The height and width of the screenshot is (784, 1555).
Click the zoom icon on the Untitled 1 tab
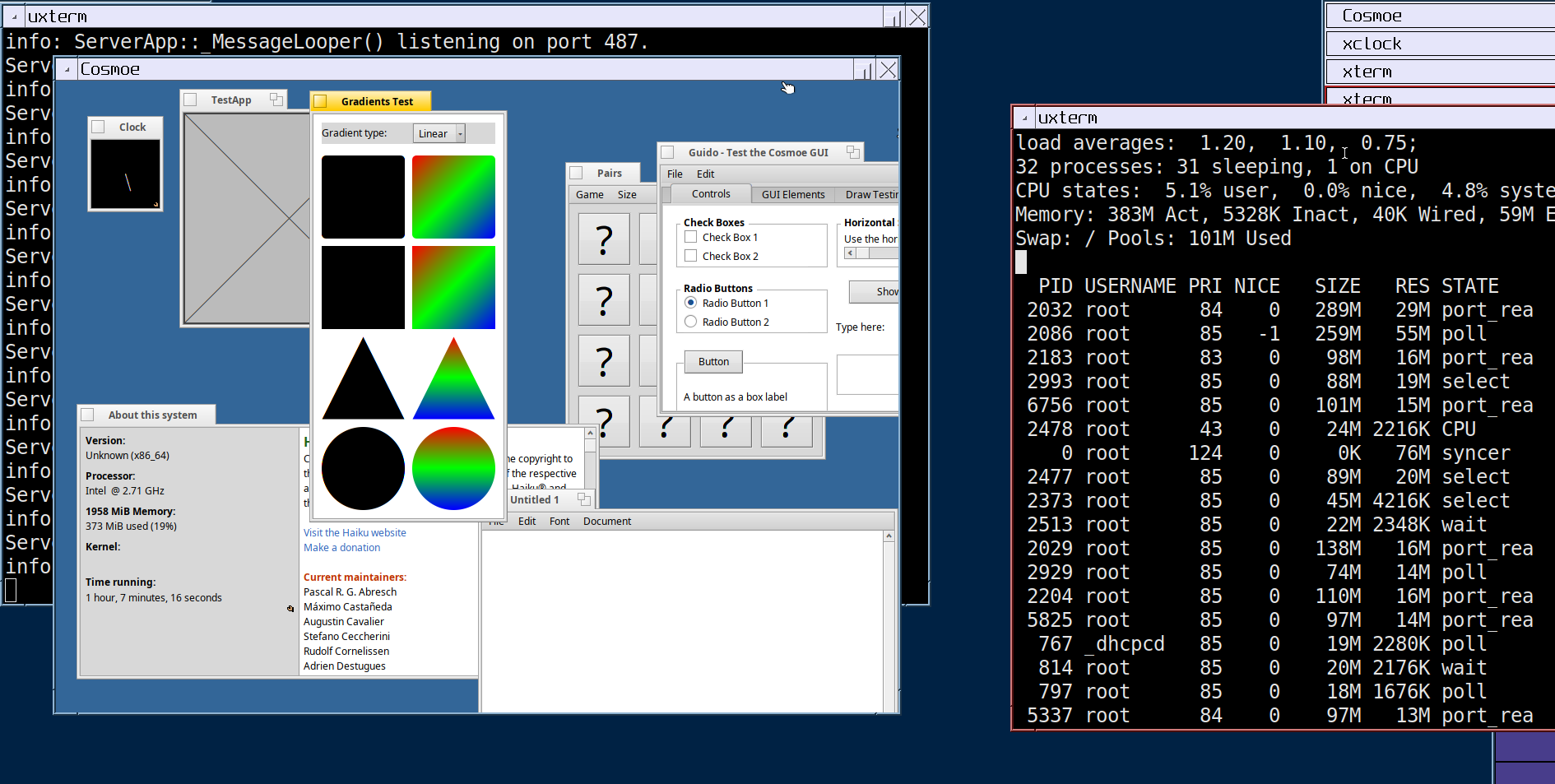(583, 499)
